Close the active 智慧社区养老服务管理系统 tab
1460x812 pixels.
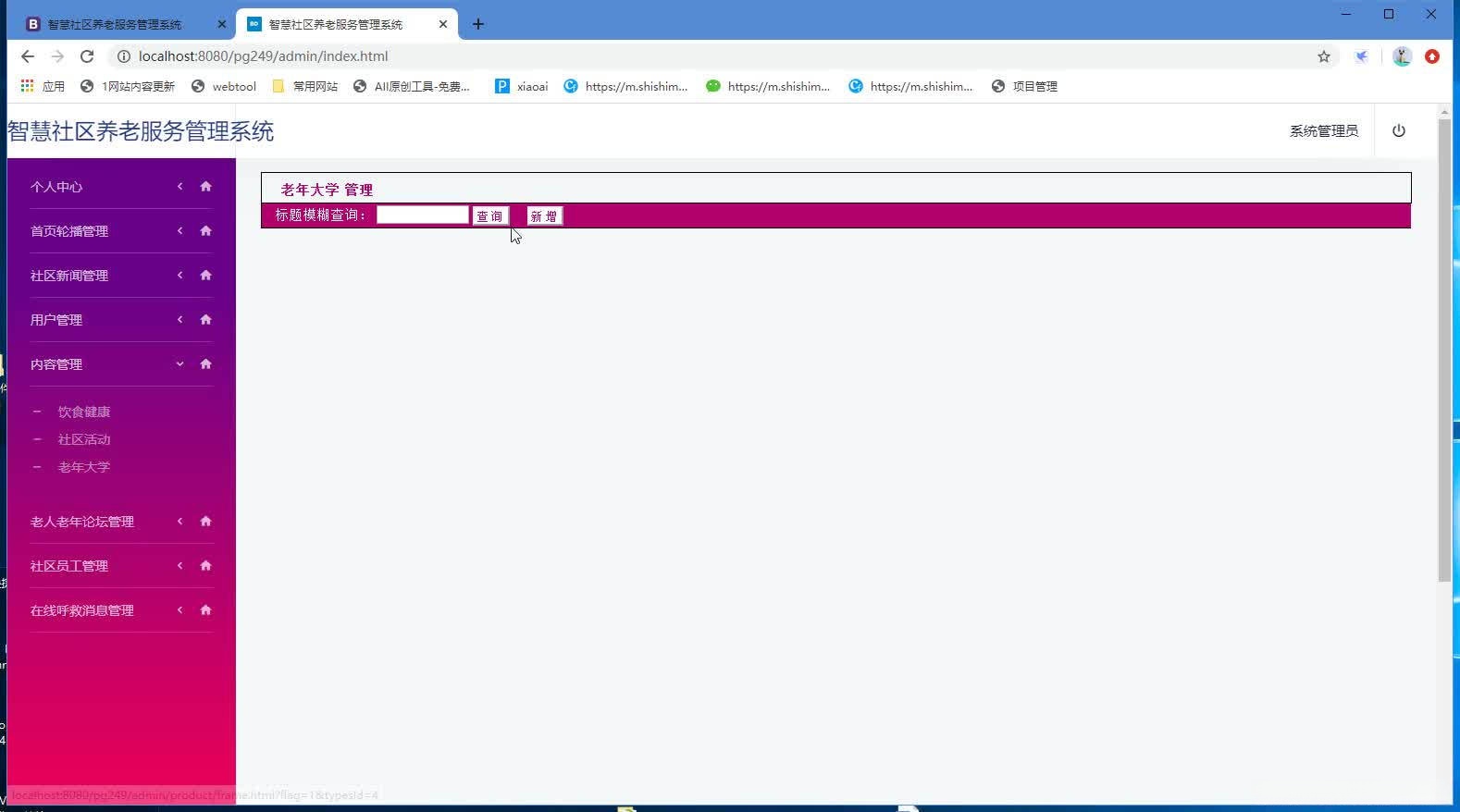pos(443,24)
